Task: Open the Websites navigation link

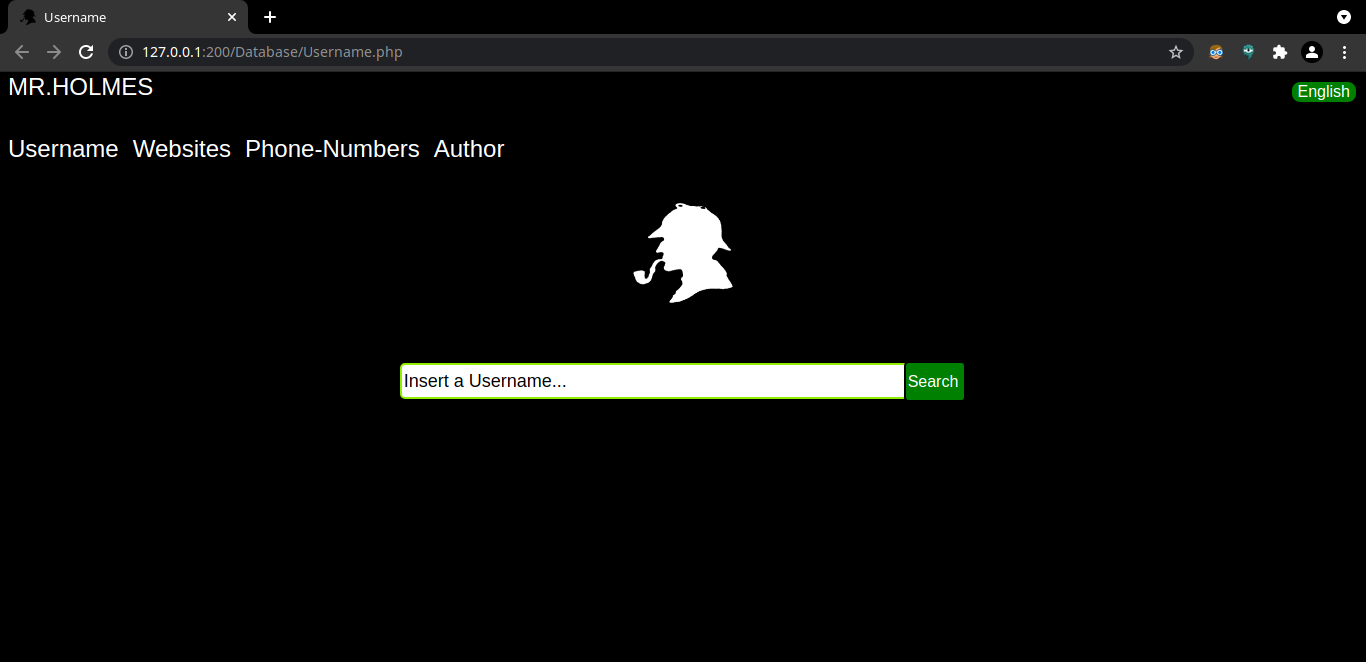Action: click(x=182, y=149)
